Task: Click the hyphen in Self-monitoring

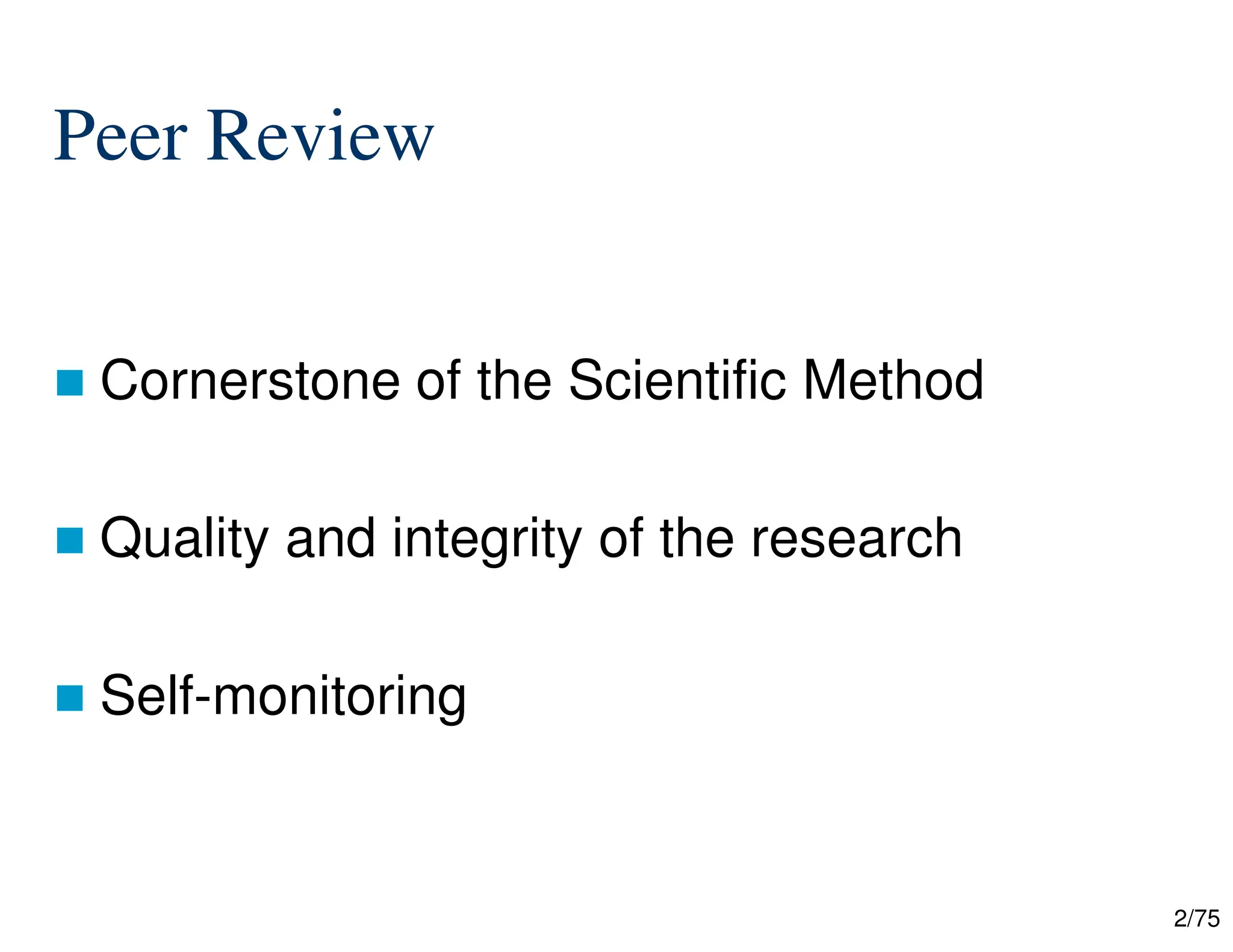Action: pos(203,701)
